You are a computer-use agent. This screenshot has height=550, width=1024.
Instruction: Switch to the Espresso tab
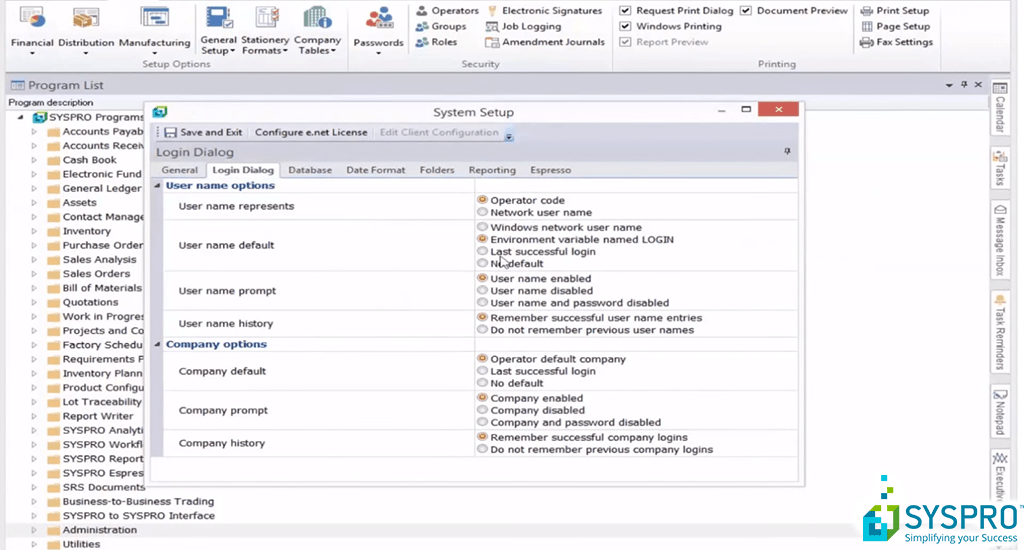551,170
